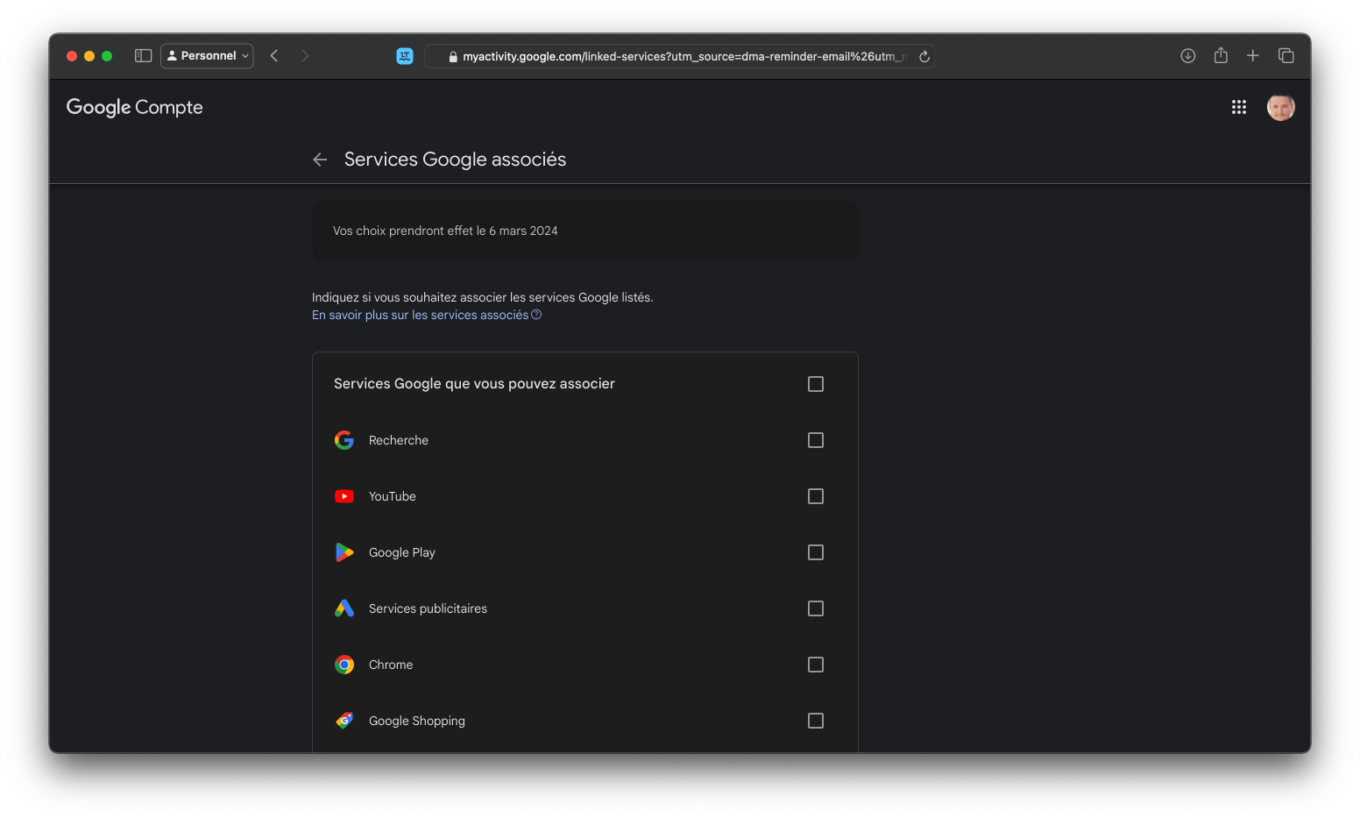Open a new tab with plus icon
Viewport: 1360px width, 818px height.
pyautogui.click(x=1253, y=56)
